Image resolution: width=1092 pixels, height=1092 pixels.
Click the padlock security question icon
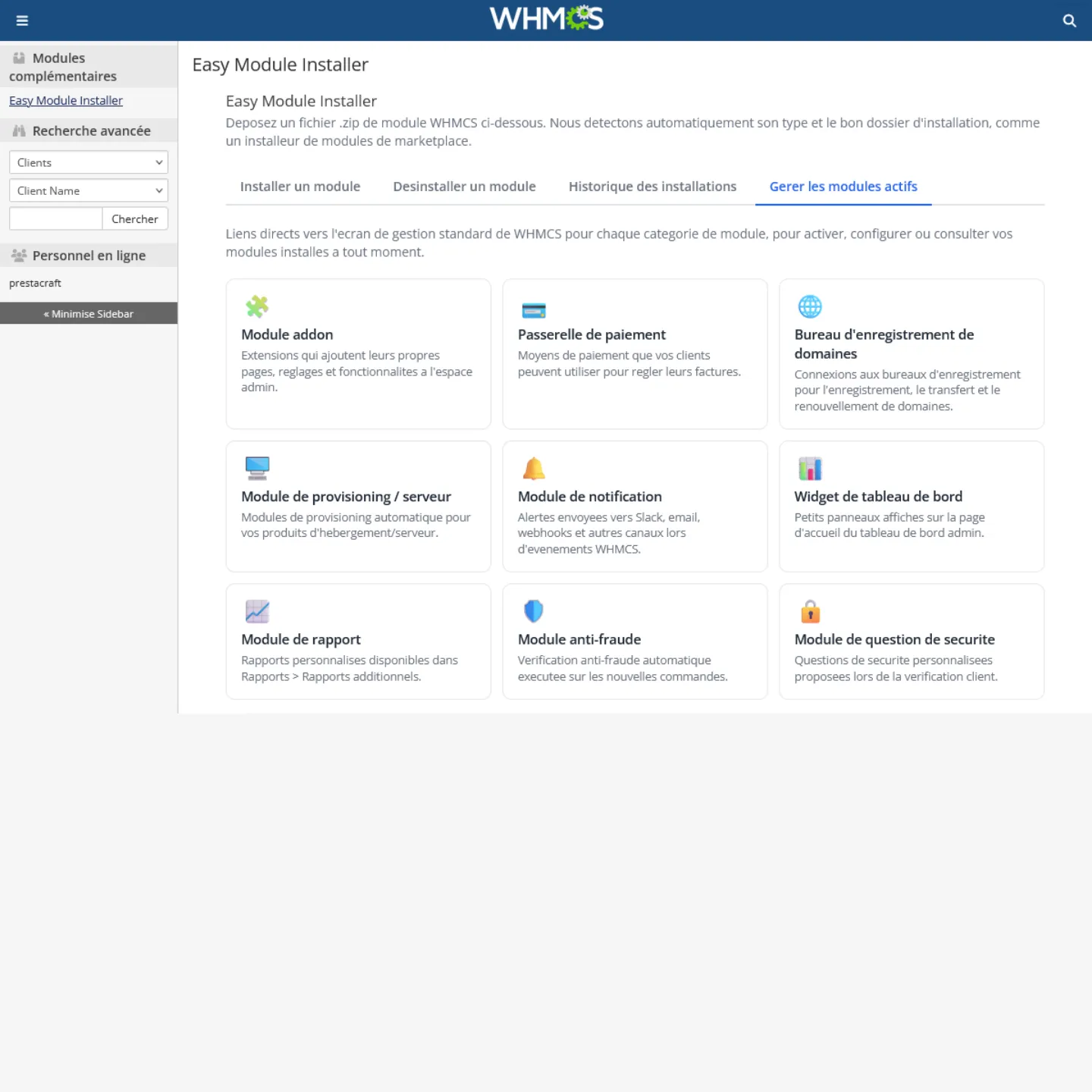(810, 611)
